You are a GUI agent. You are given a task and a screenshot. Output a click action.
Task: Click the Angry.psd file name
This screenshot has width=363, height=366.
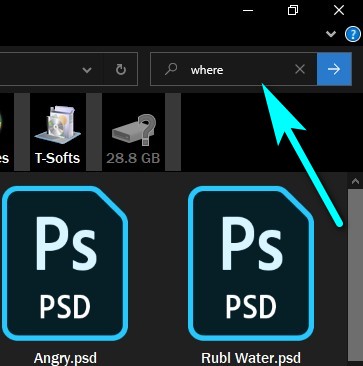point(65,358)
